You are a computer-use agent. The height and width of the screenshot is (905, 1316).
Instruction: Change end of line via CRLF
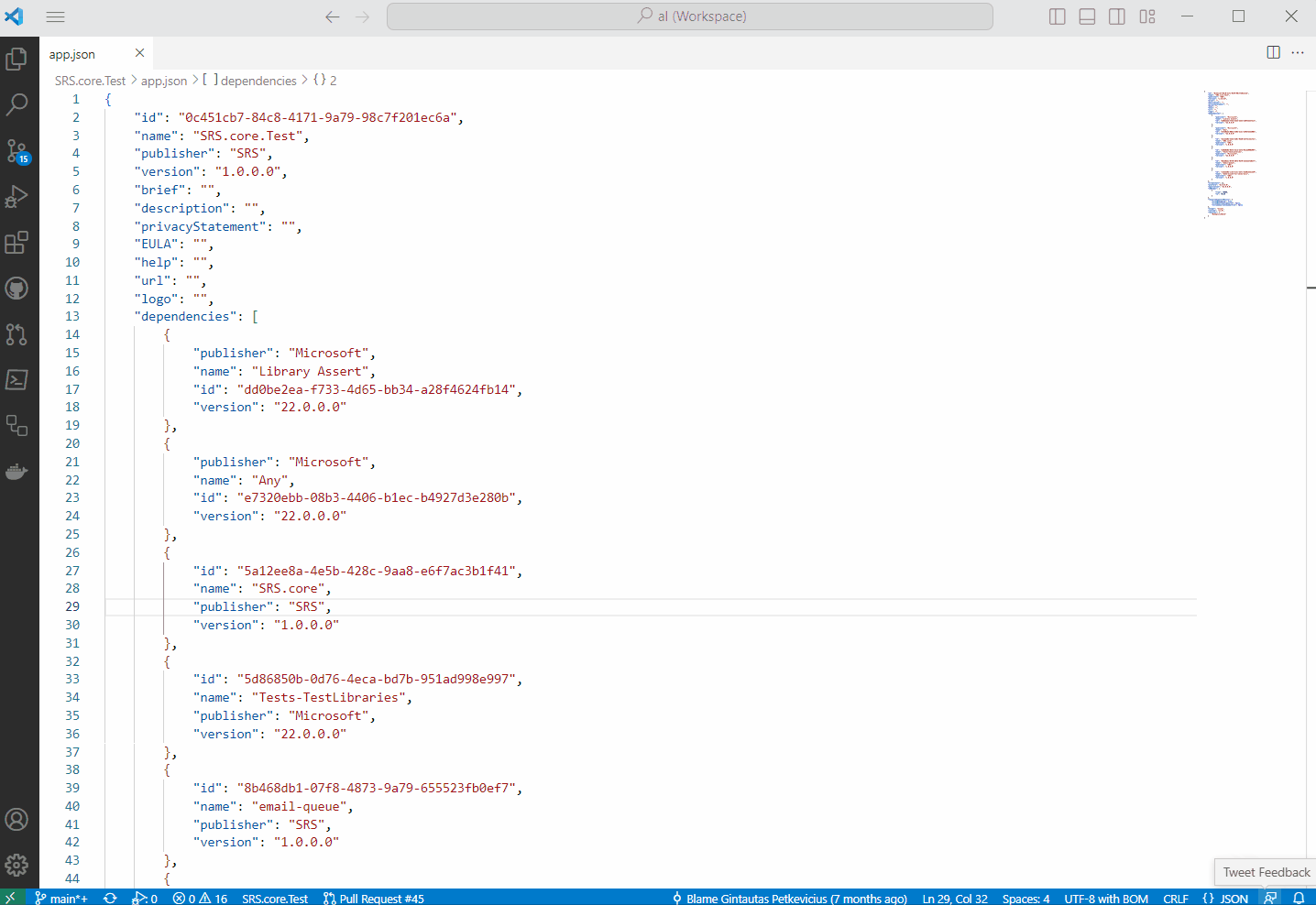tap(1176, 898)
